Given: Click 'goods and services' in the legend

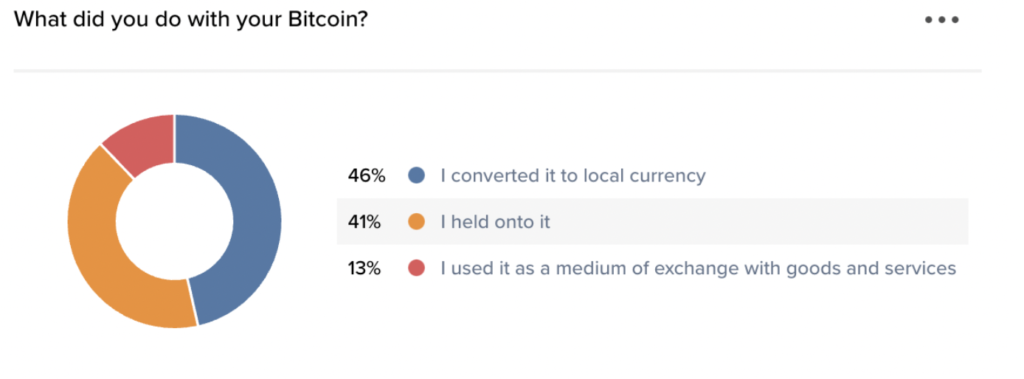Looking at the screenshot, I should pyautogui.click(x=868, y=268).
